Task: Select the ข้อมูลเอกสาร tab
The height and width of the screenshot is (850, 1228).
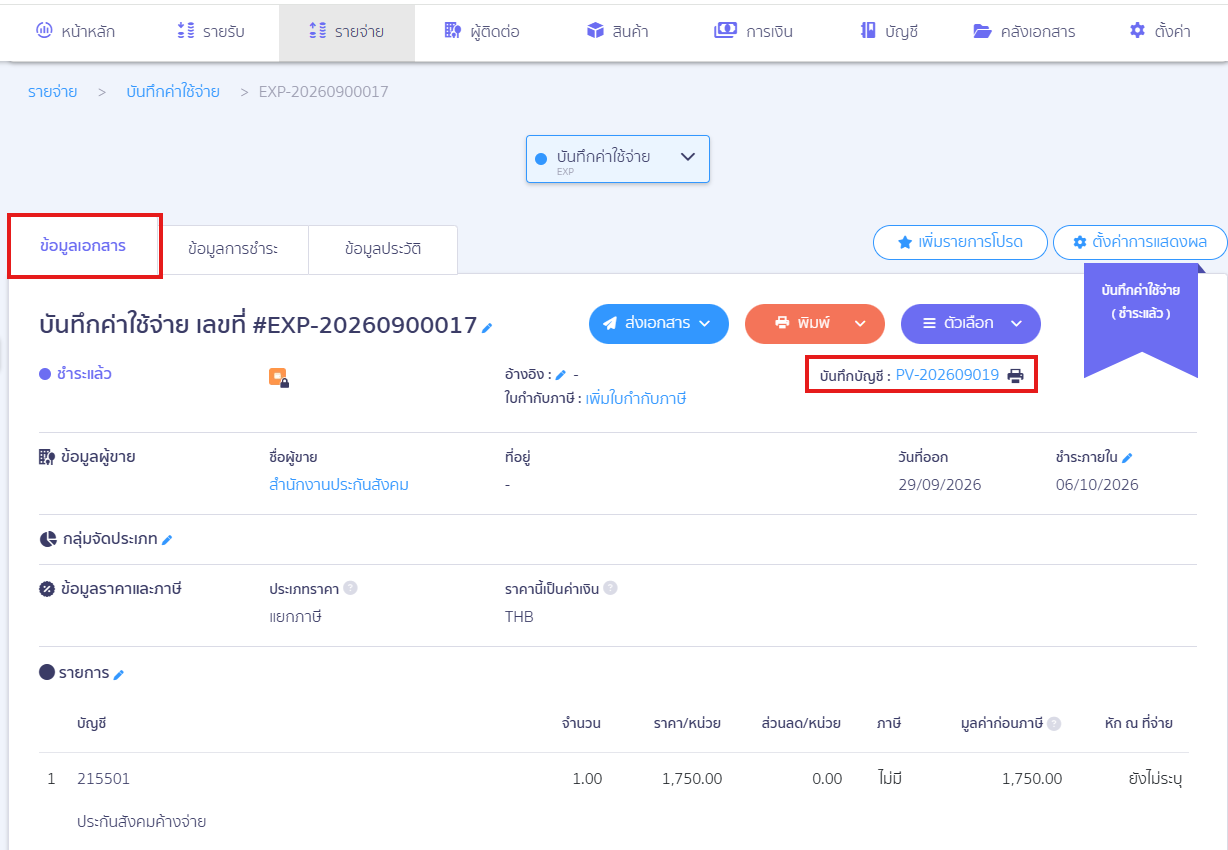Action: 84,246
